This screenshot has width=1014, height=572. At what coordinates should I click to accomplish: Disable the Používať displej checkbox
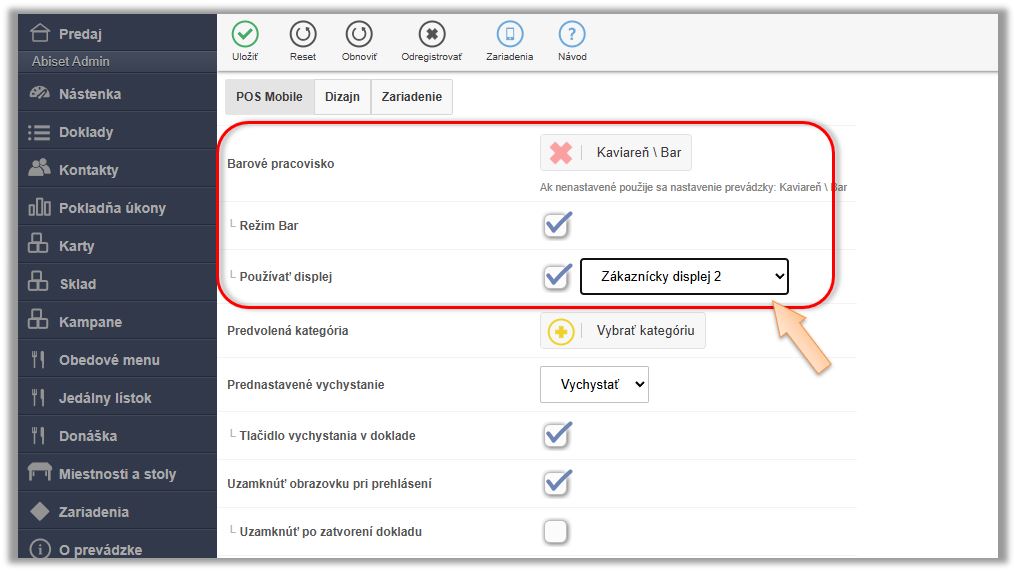tap(557, 276)
